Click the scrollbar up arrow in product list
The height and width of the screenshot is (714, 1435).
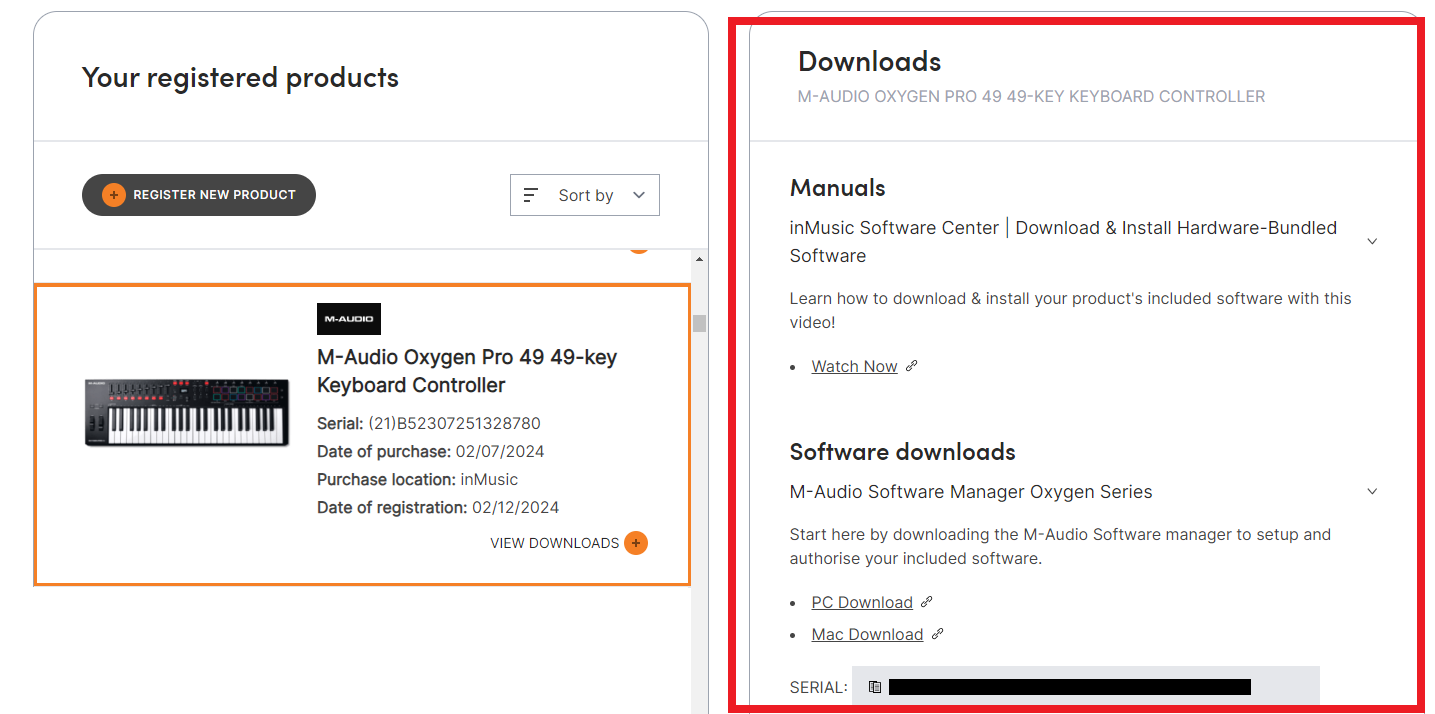click(700, 259)
